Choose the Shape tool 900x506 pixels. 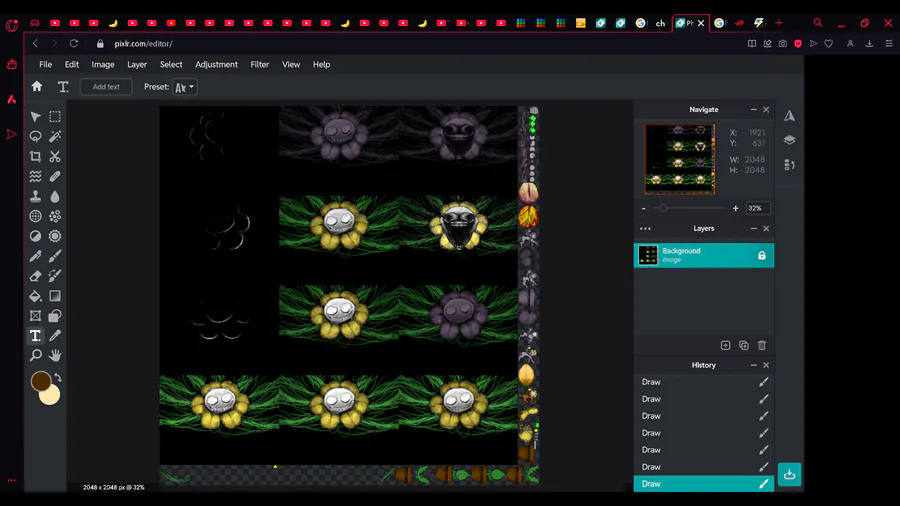(x=55, y=316)
